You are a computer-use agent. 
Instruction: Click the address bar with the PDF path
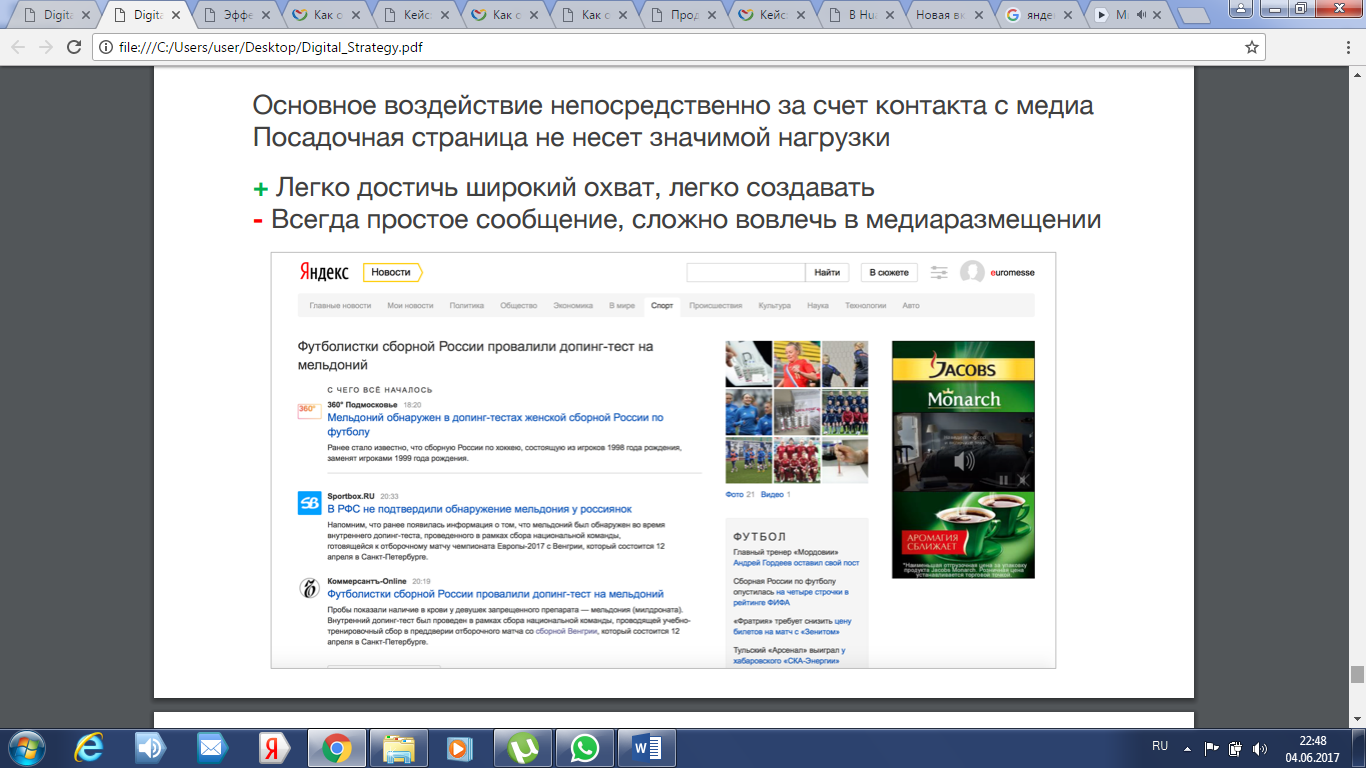tap(667, 47)
